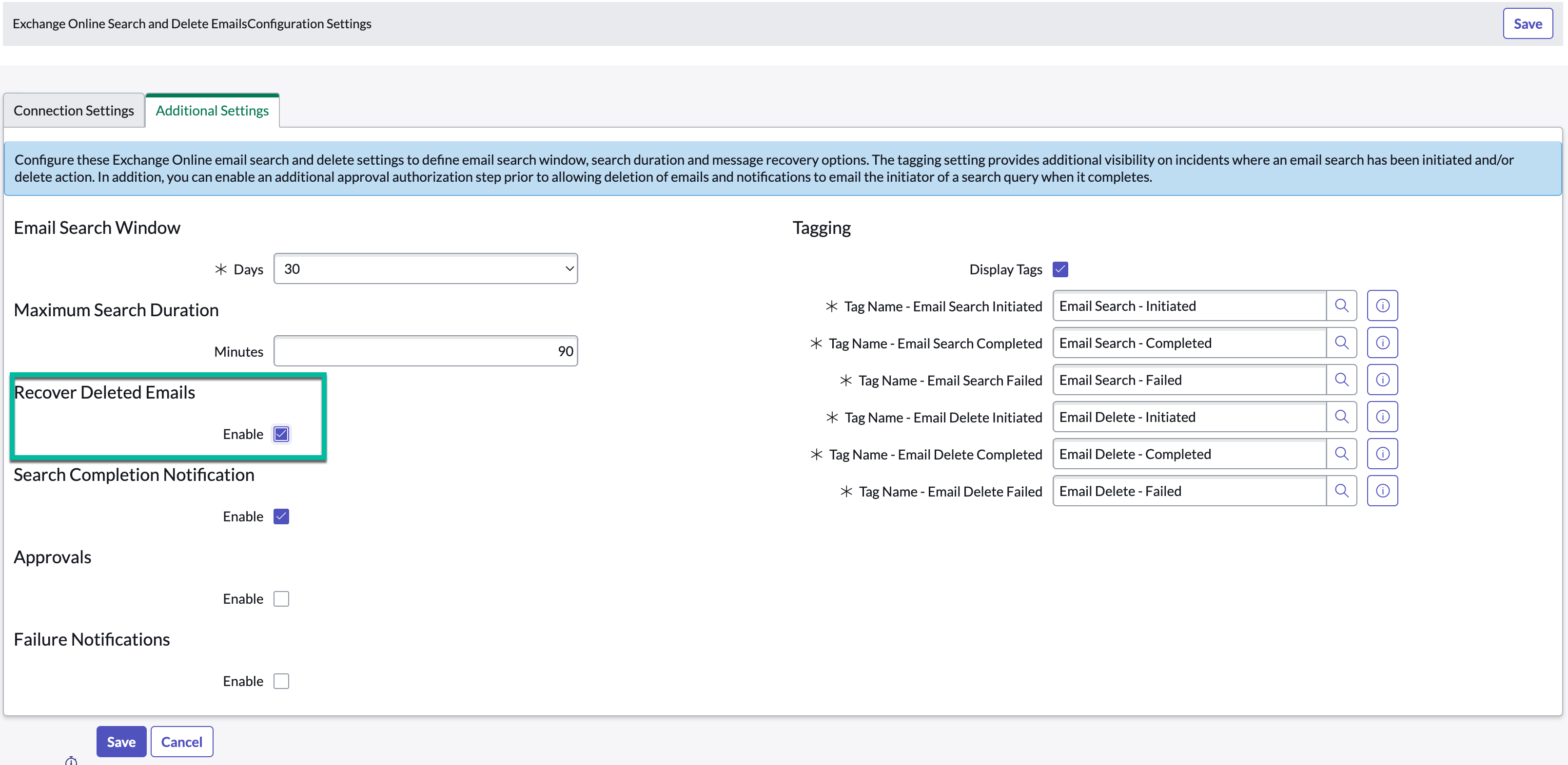Image resolution: width=1568 pixels, height=765 pixels.
Task: Click the Minutes field label
Action: pyautogui.click(x=238, y=352)
